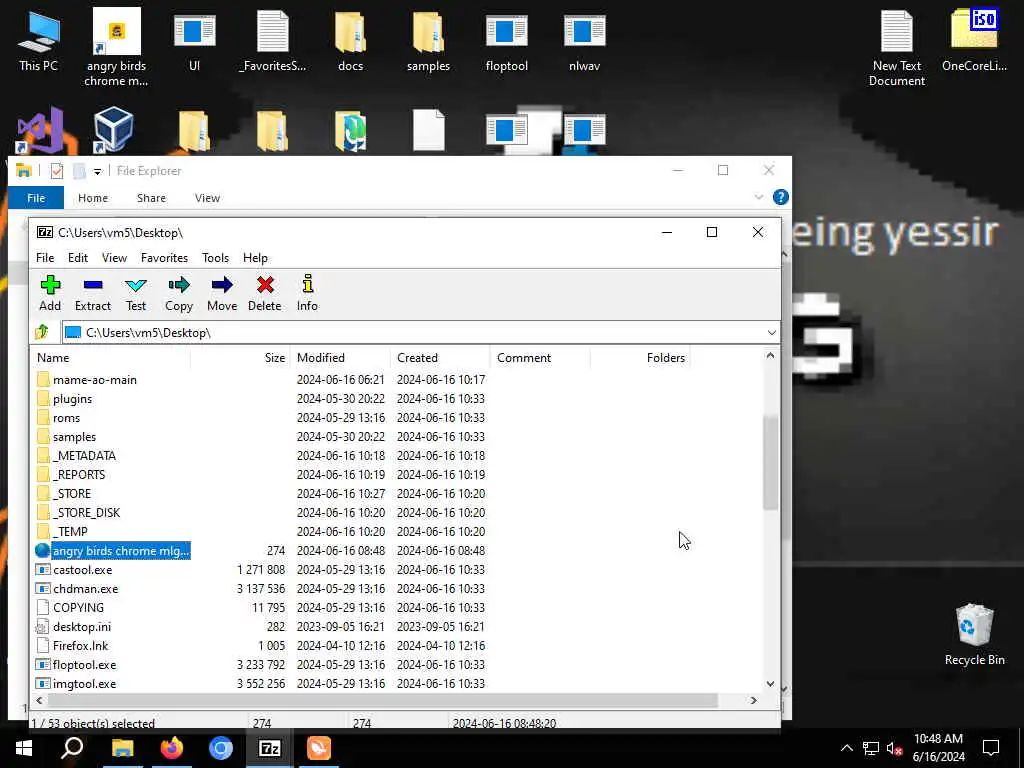The image size is (1024, 768).
Task: Open the 7-Zip File menu
Action: 45,258
